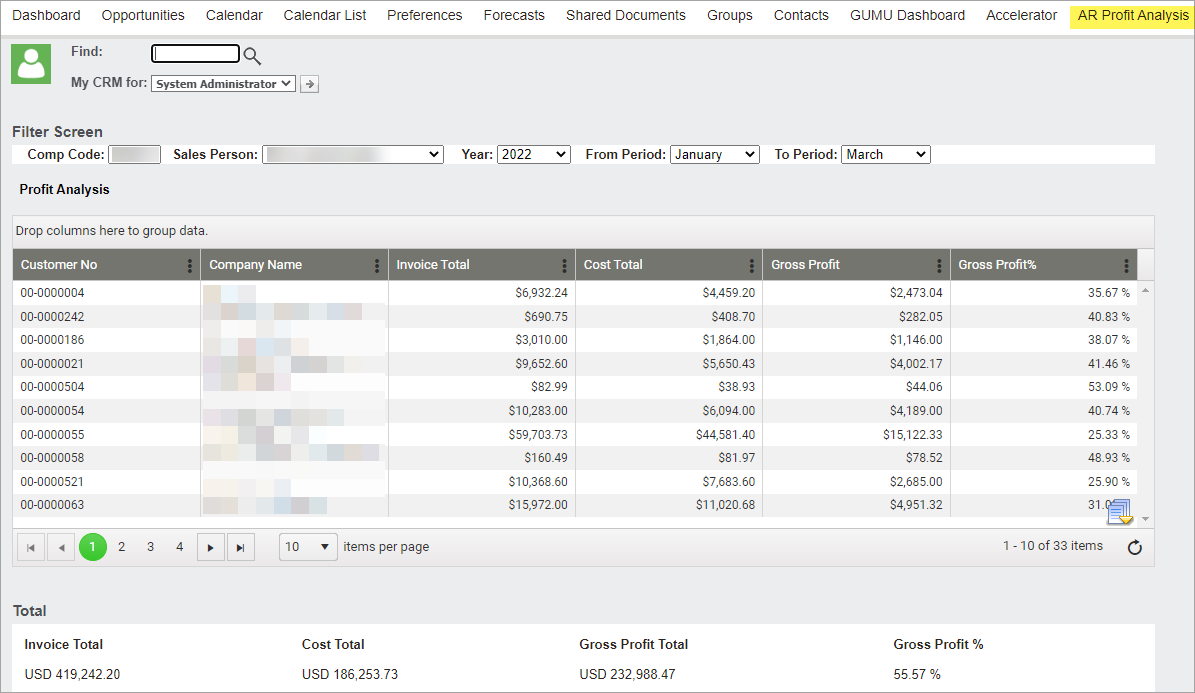1195x693 pixels.
Task: Click customer number 00-0000063
Action: [53, 505]
